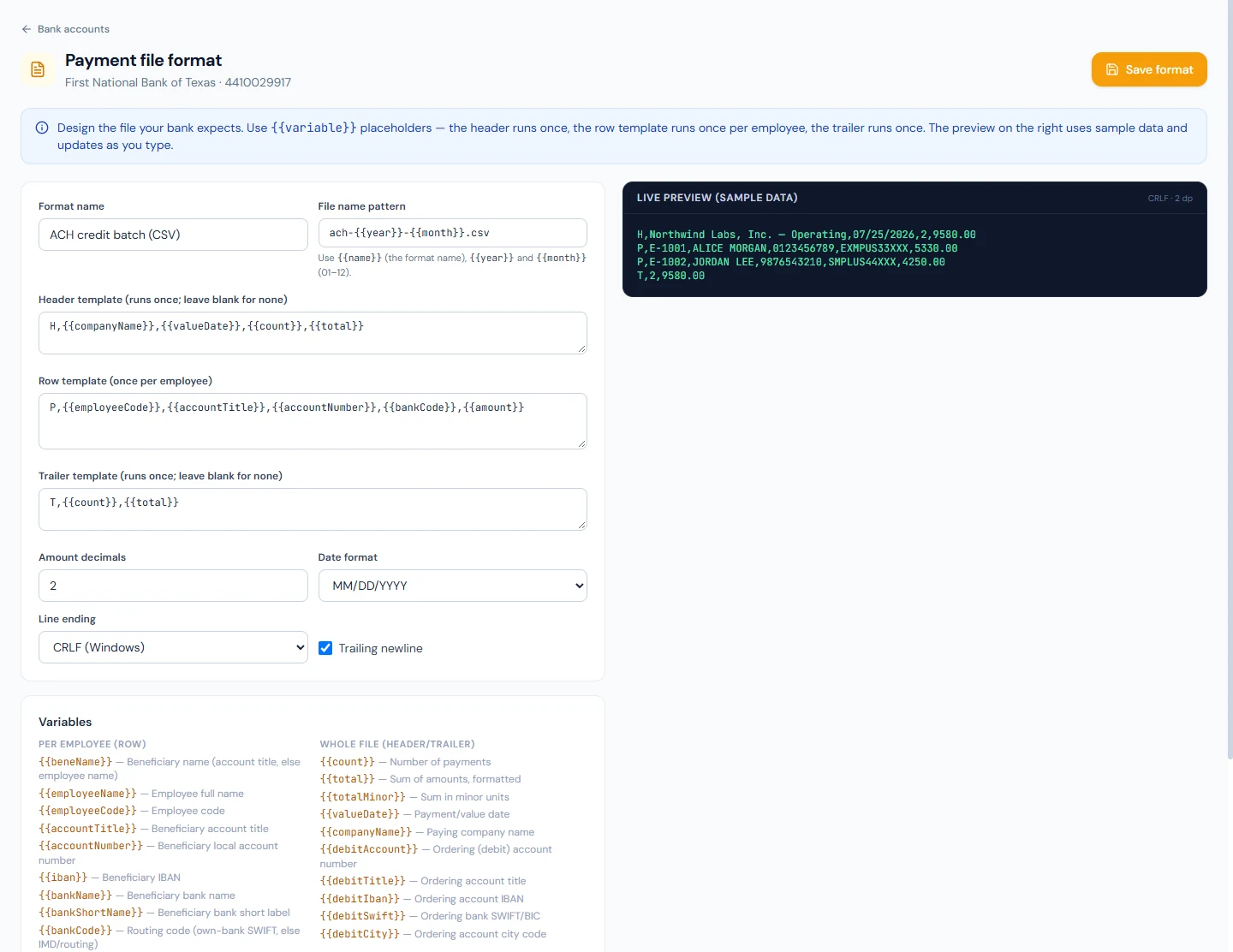This screenshot has height=952, width=1233.
Task: Click the {{accountTitle}} variable in Variables list
Action: point(87,829)
